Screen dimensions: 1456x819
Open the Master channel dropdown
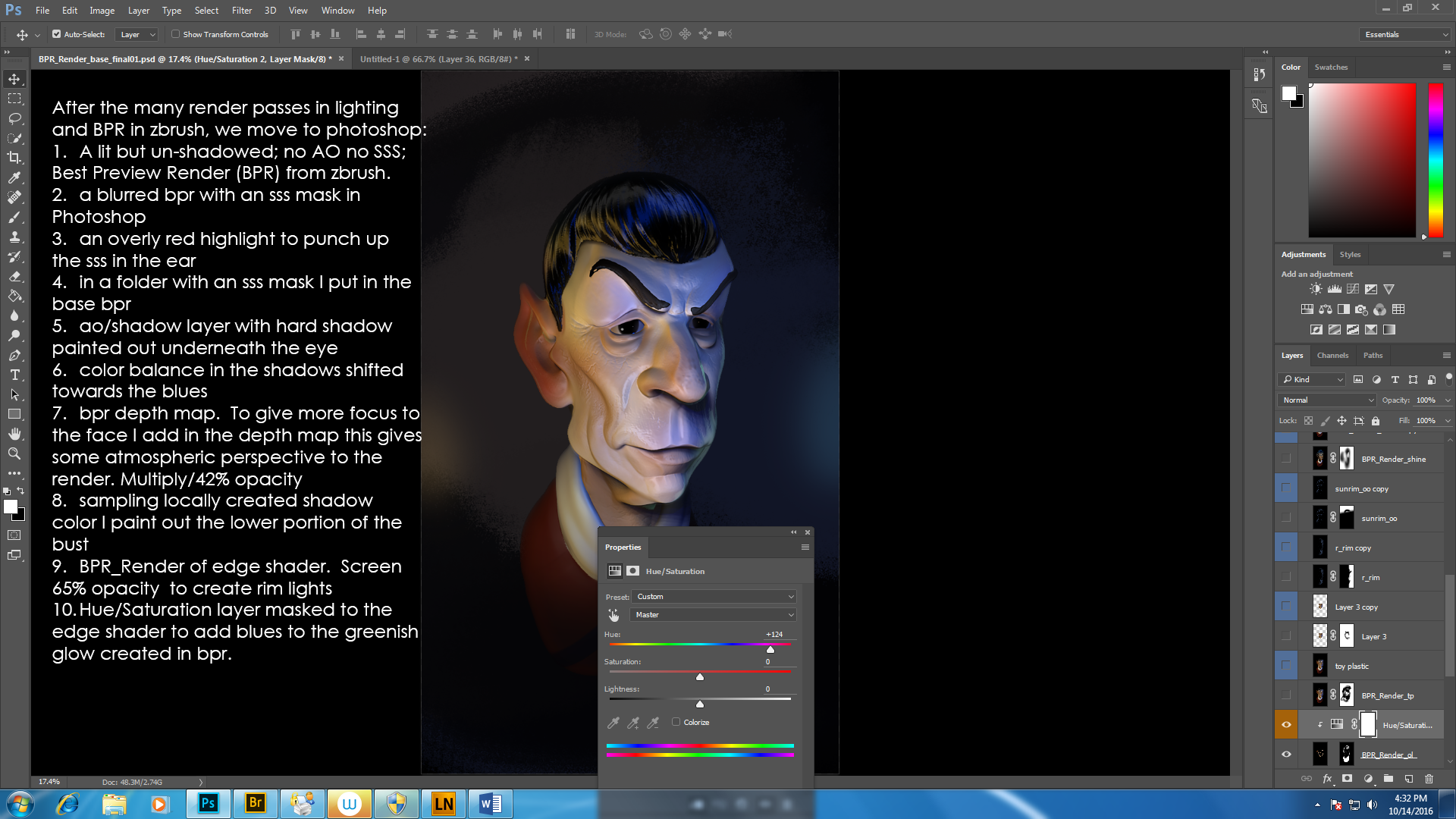tap(714, 615)
